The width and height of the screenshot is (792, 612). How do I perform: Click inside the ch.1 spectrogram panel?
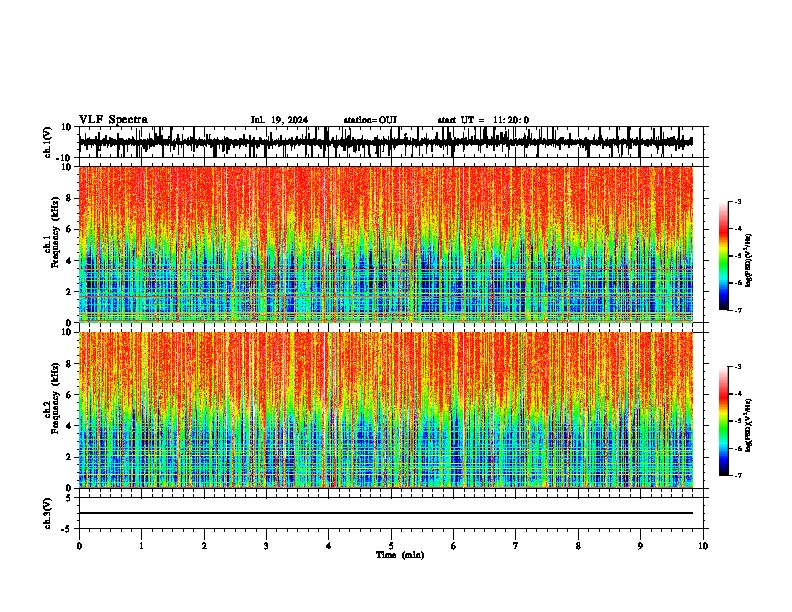pyautogui.click(x=385, y=244)
